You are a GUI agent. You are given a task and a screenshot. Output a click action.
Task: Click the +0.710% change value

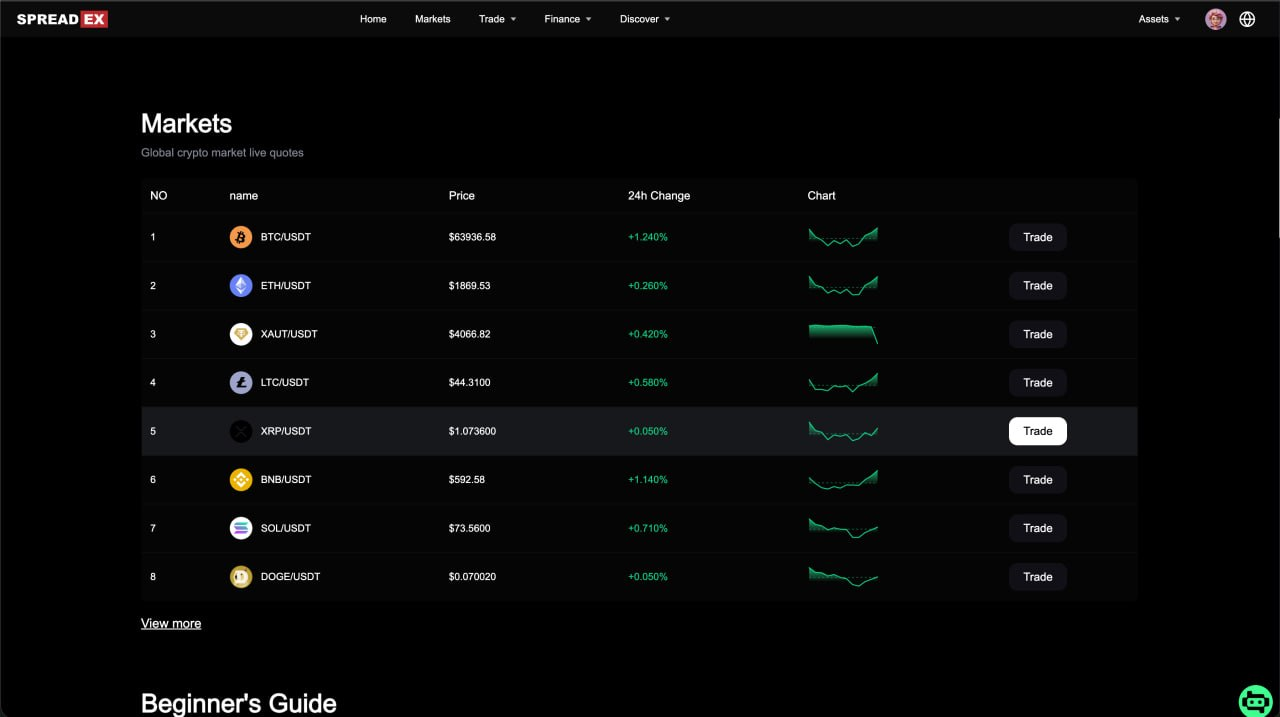point(648,528)
